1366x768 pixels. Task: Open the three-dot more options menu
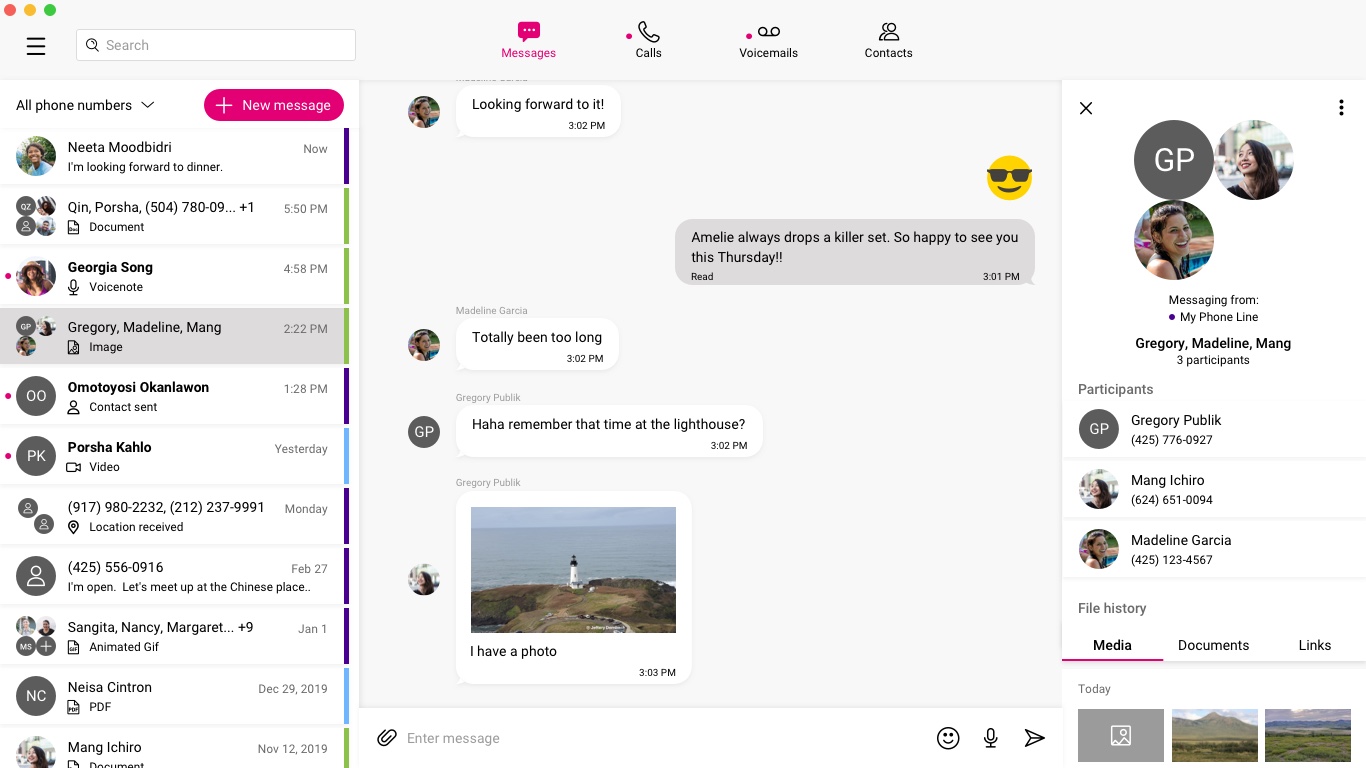1341,108
